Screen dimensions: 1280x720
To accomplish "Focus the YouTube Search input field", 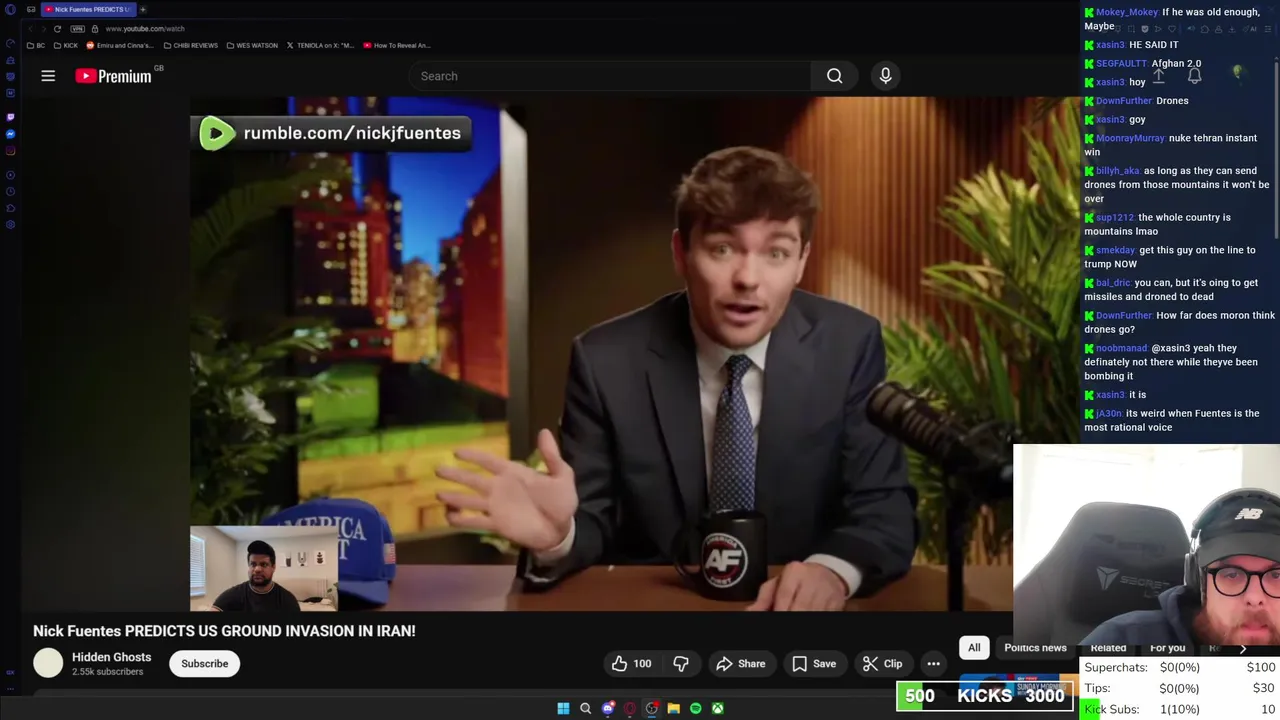I will pyautogui.click(x=610, y=76).
